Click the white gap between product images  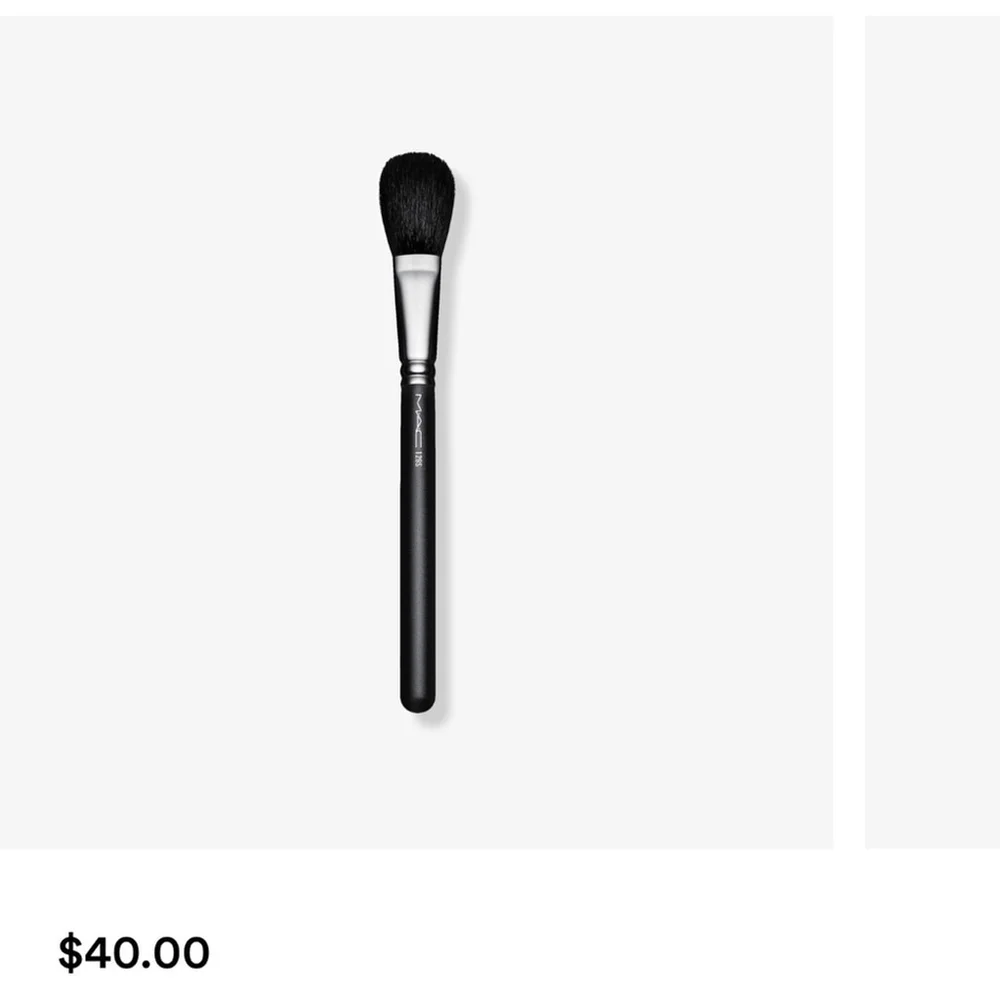(849, 432)
